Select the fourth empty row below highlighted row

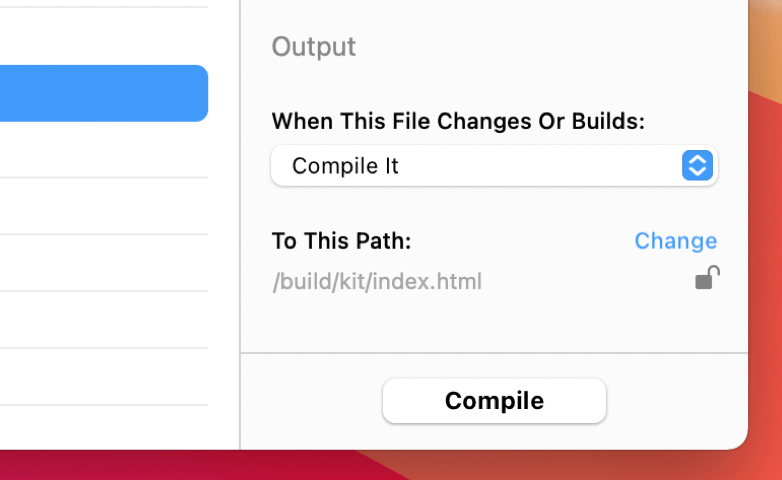pos(104,319)
